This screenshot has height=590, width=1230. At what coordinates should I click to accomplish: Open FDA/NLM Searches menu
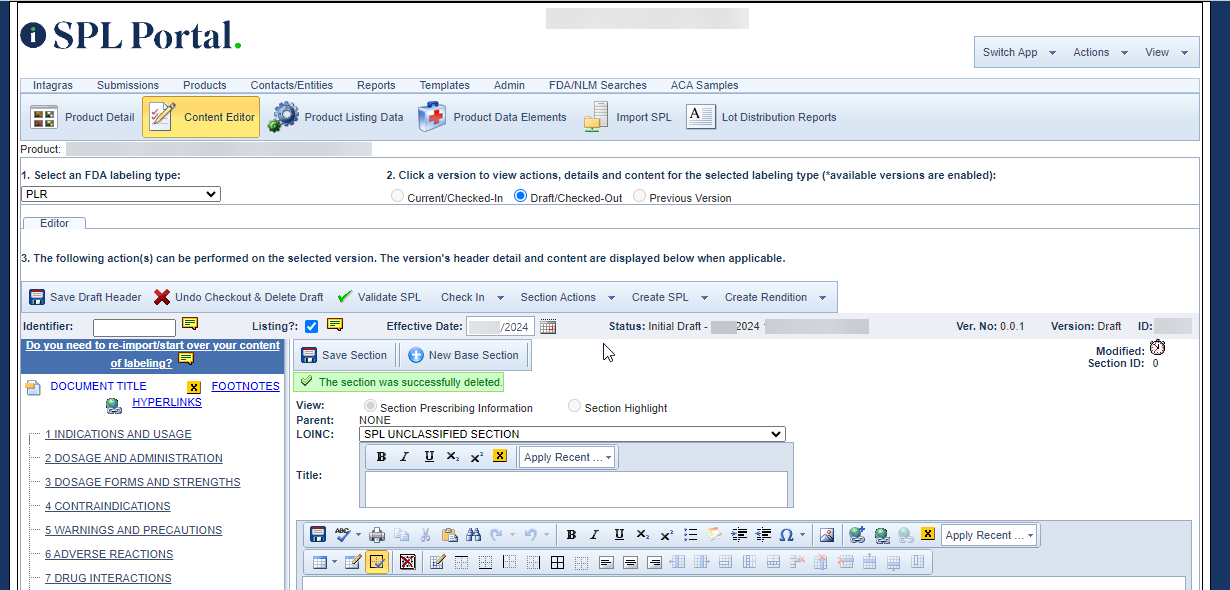(x=598, y=85)
